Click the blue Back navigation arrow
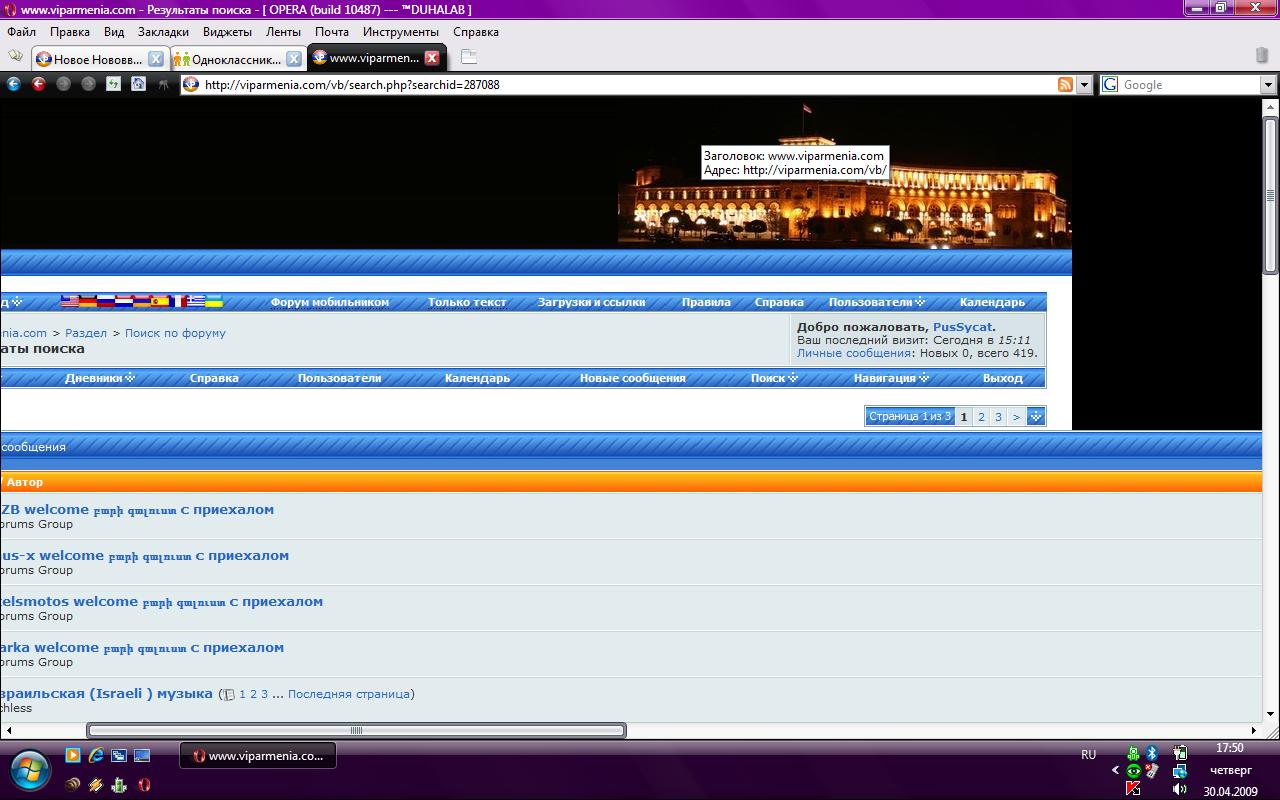 14,85
